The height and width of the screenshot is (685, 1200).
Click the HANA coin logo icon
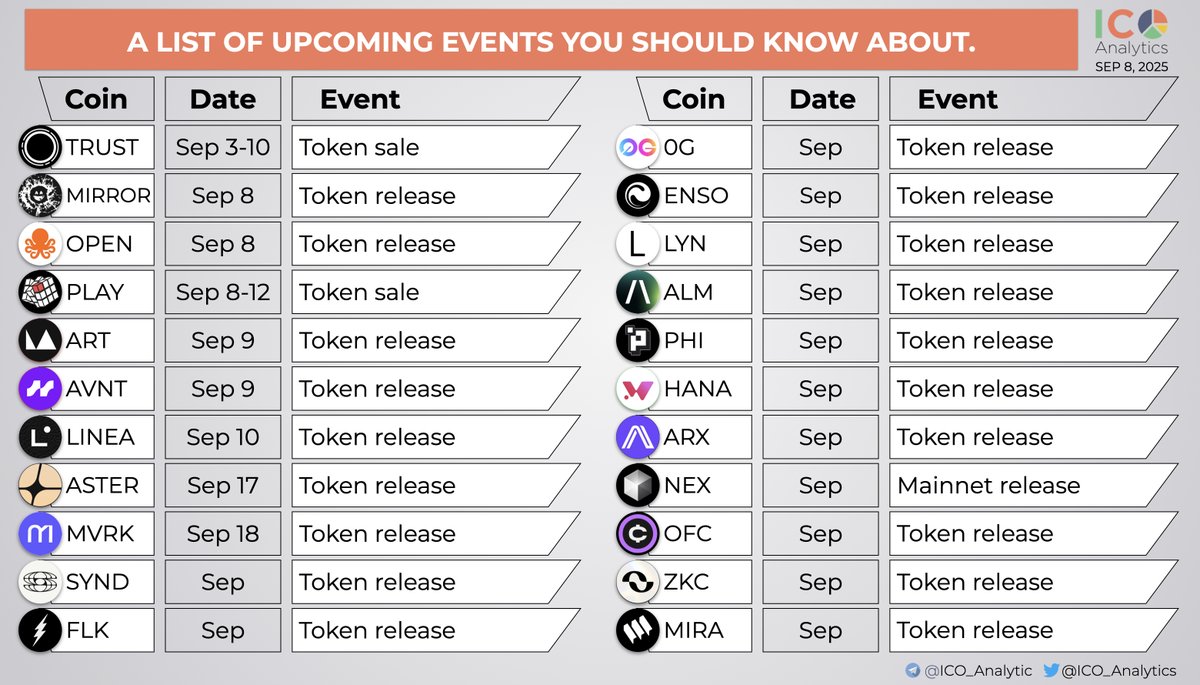pos(638,389)
